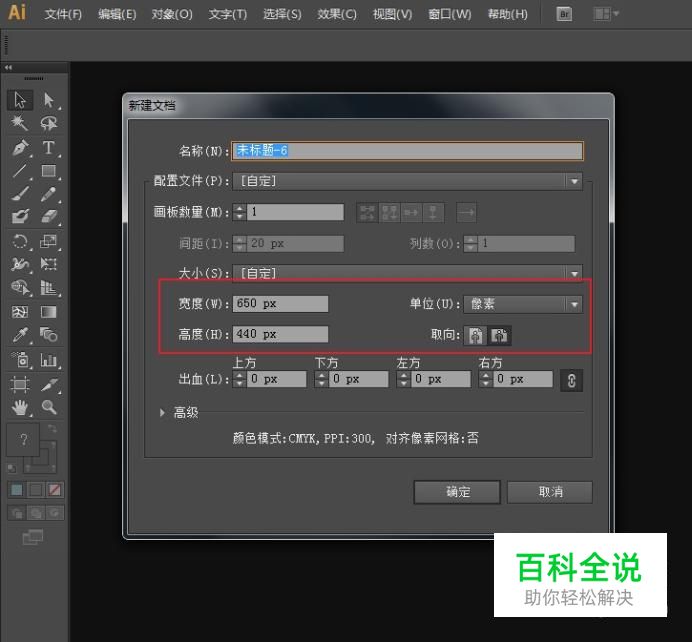Select arrange by column artboard layout
692x642 pixels.
[433, 213]
